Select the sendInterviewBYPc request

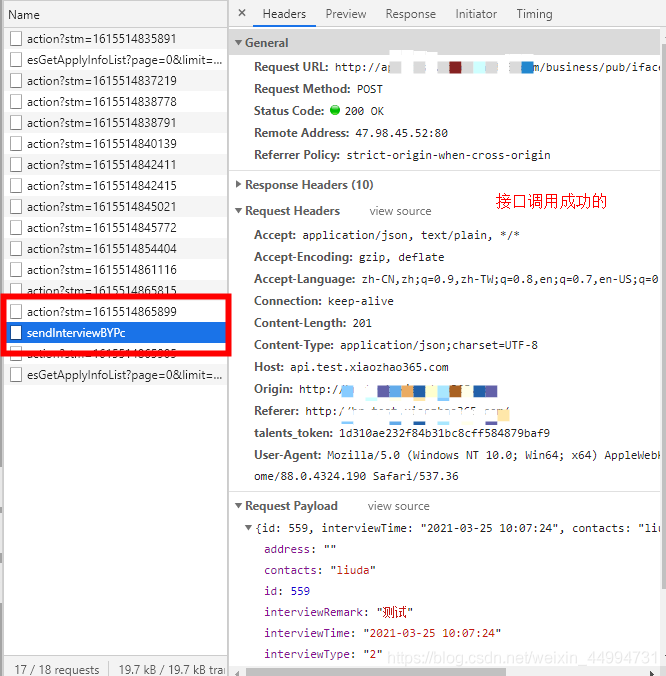(116, 333)
